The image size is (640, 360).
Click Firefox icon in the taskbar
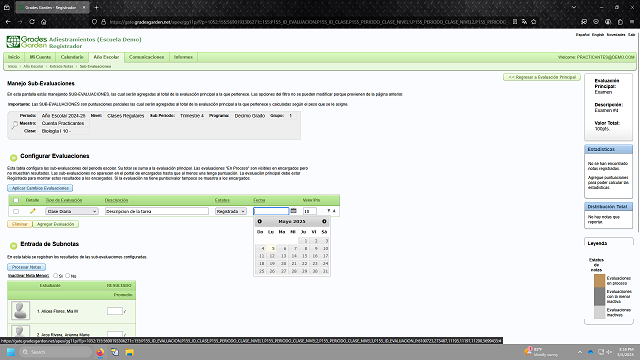pos(100,352)
